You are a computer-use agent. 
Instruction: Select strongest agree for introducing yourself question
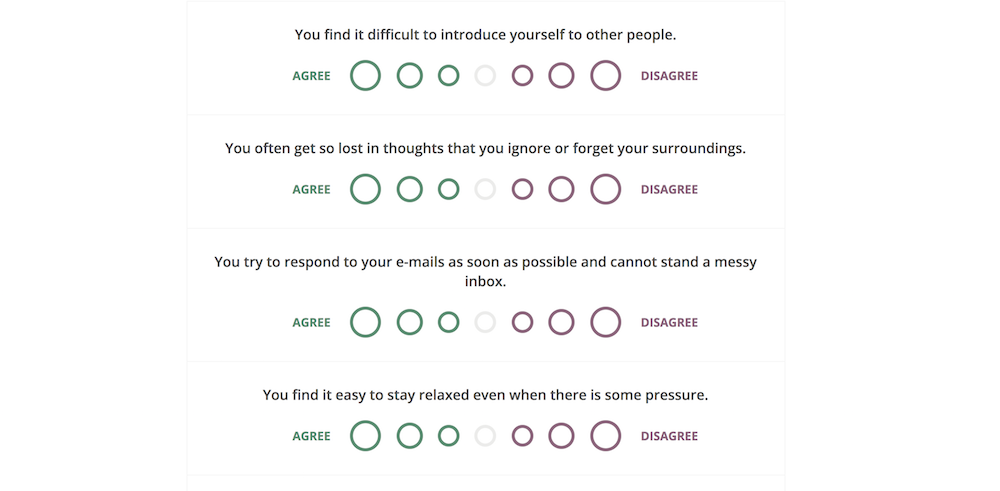[x=366, y=76]
